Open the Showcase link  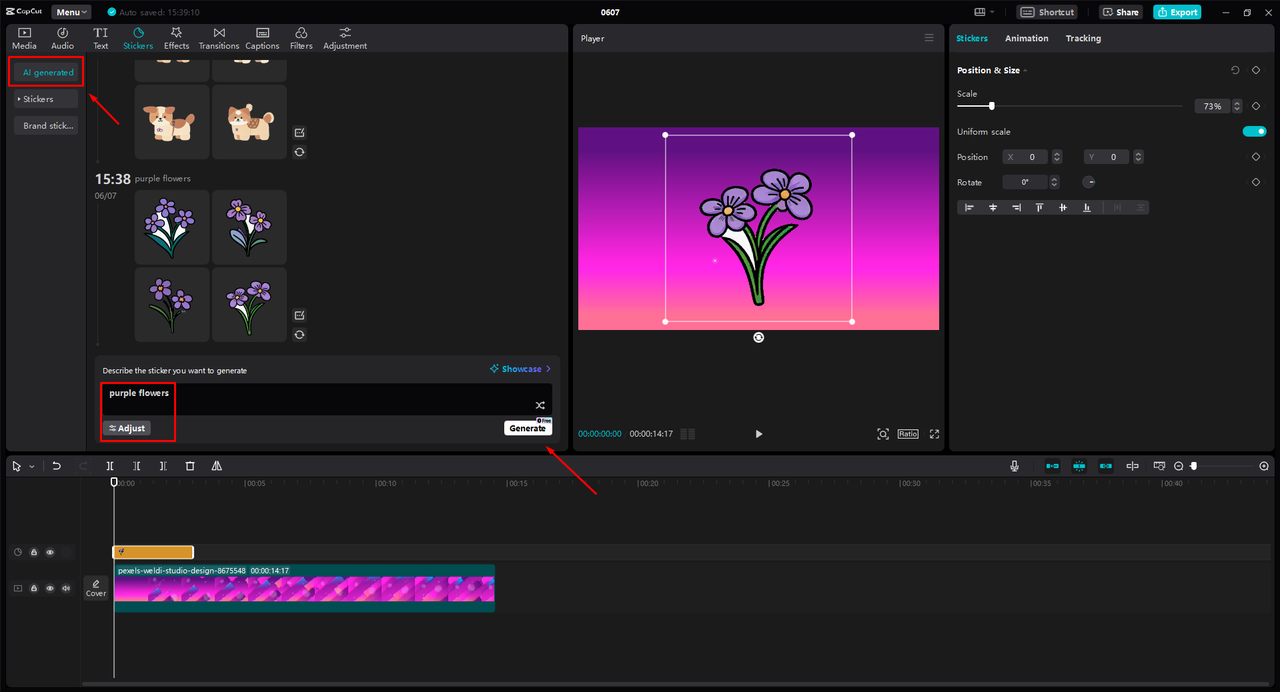(520, 369)
